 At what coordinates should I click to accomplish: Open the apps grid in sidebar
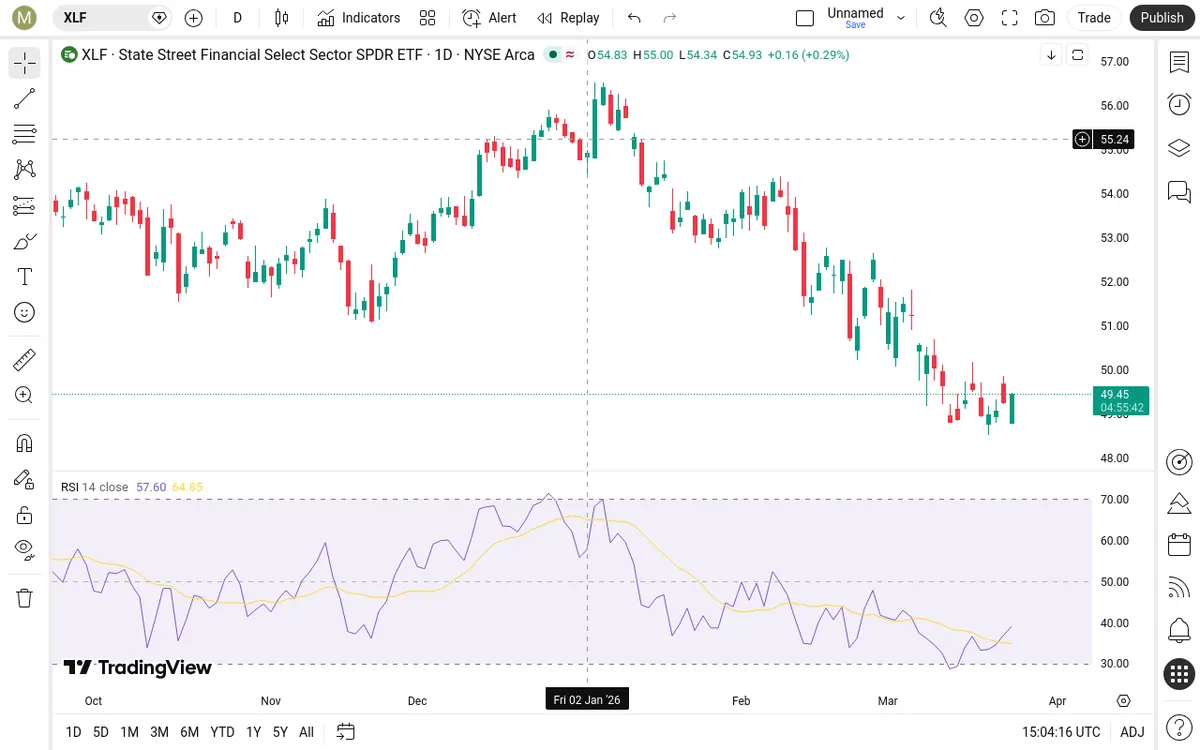pyautogui.click(x=1179, y=674)
